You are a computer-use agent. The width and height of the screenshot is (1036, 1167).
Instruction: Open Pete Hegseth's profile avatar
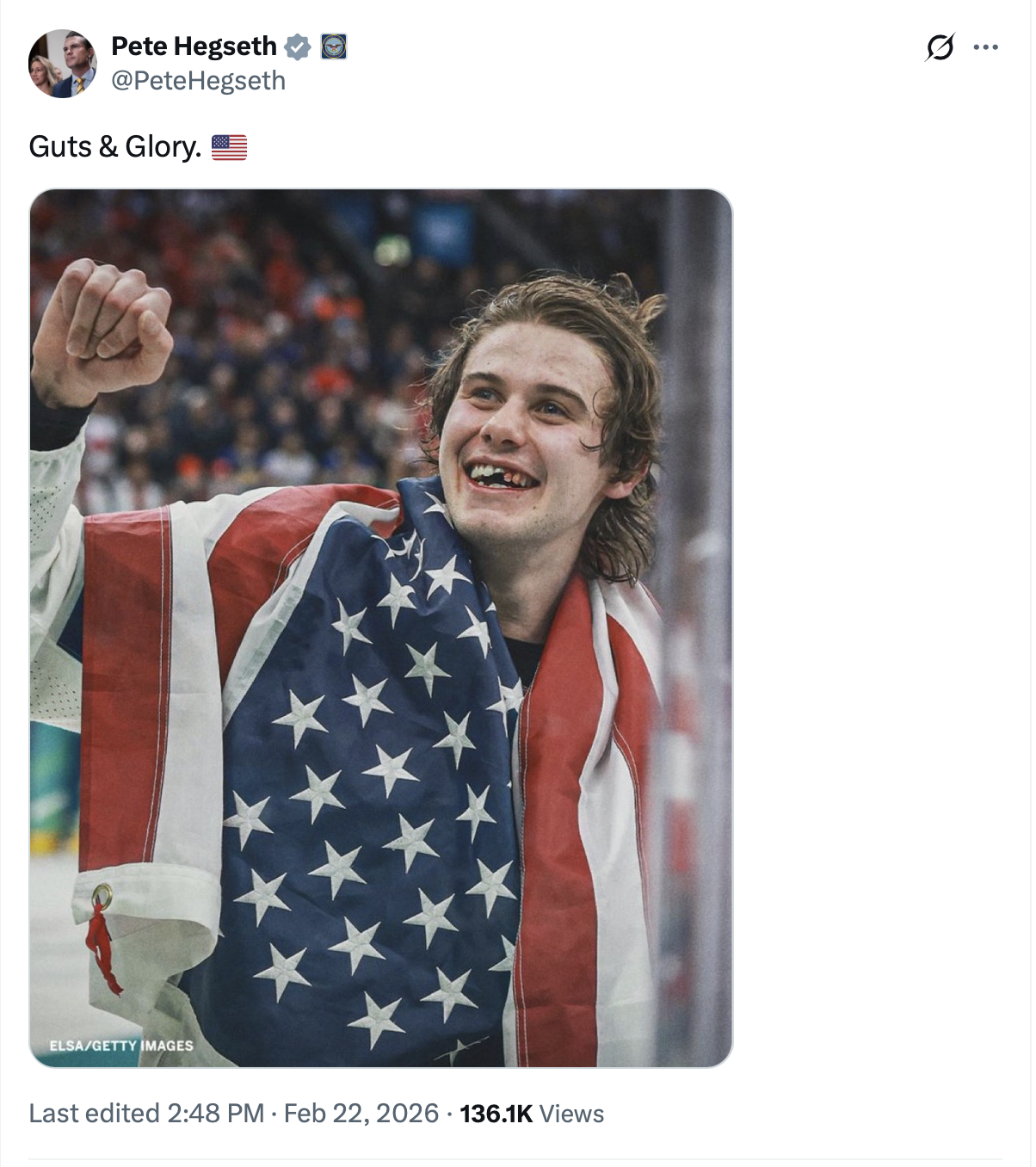click(62, 64)
